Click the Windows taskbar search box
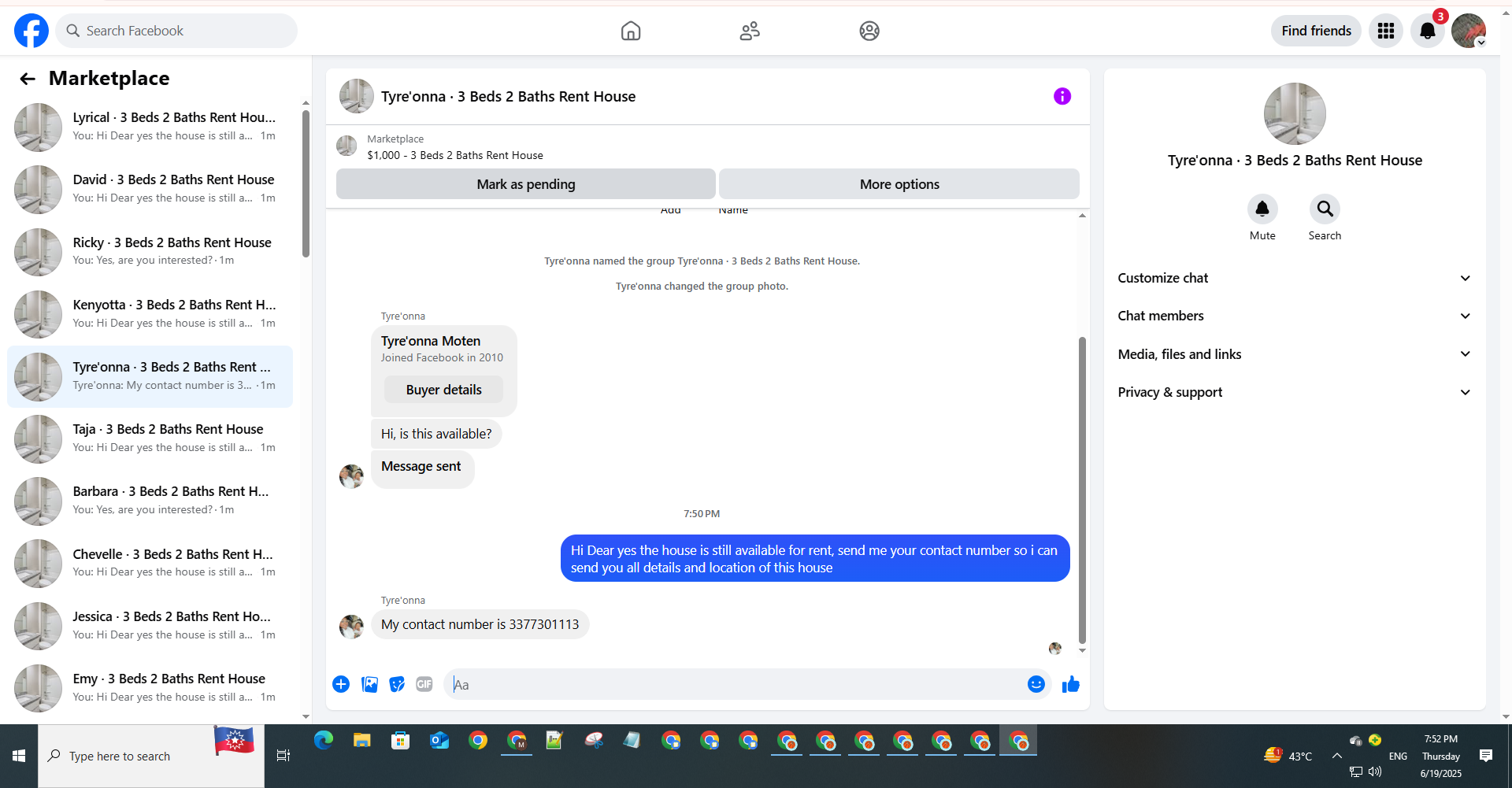Viewport: 1512px width, 788px height. pyautogui.click(x=151, y=756)
